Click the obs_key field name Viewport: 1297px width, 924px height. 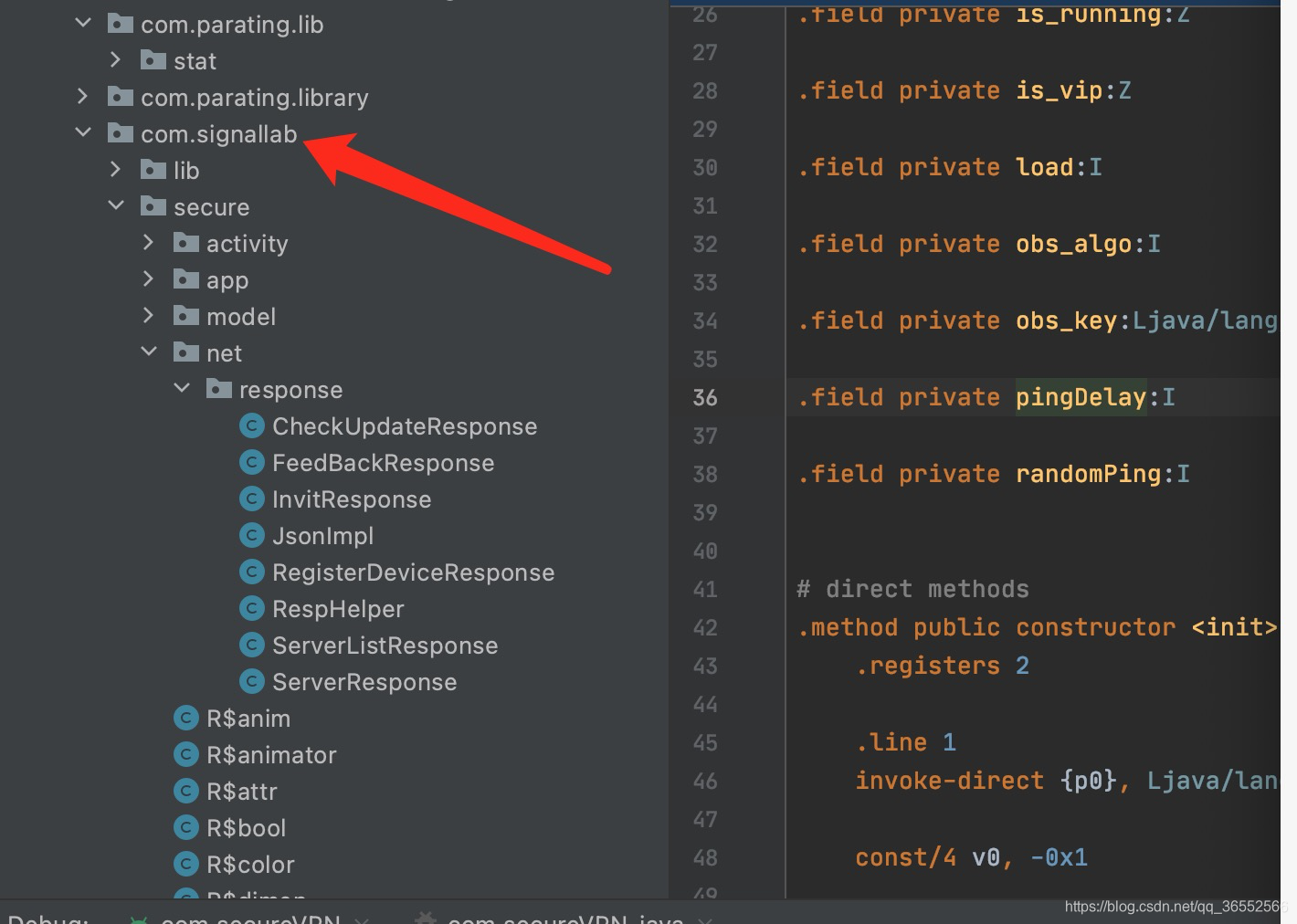point(1066,320)
